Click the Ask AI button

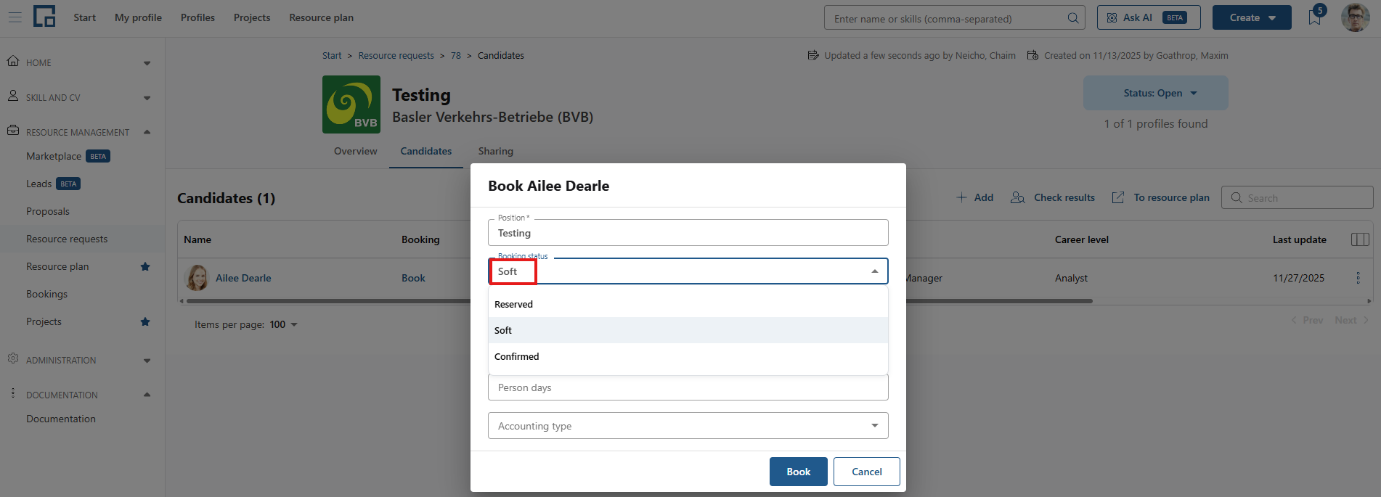[1148, 18]
